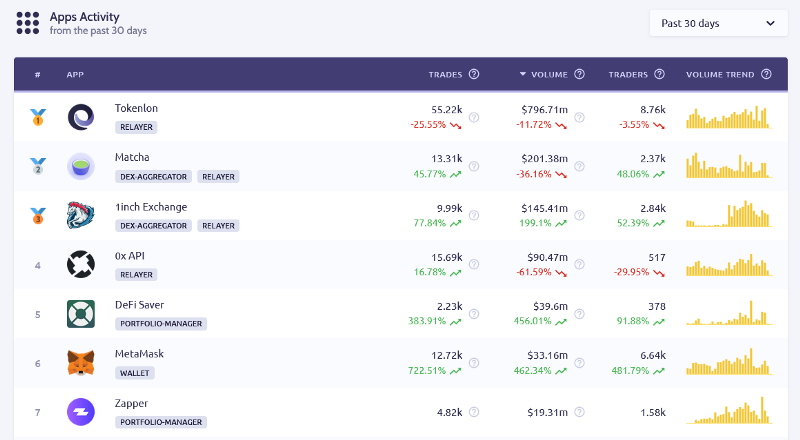Viewport: 800px width, 440px height.
Task: Click the $39.6m volume value
Action: coord(551,306)
